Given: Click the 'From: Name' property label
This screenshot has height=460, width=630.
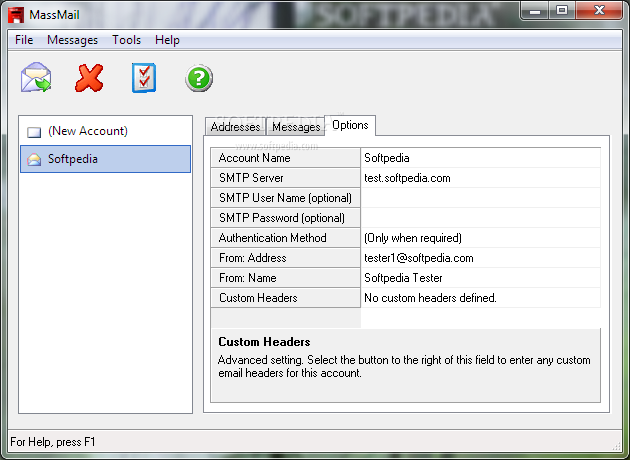Looking at the screenshot, I should click(x=285, y=278).
